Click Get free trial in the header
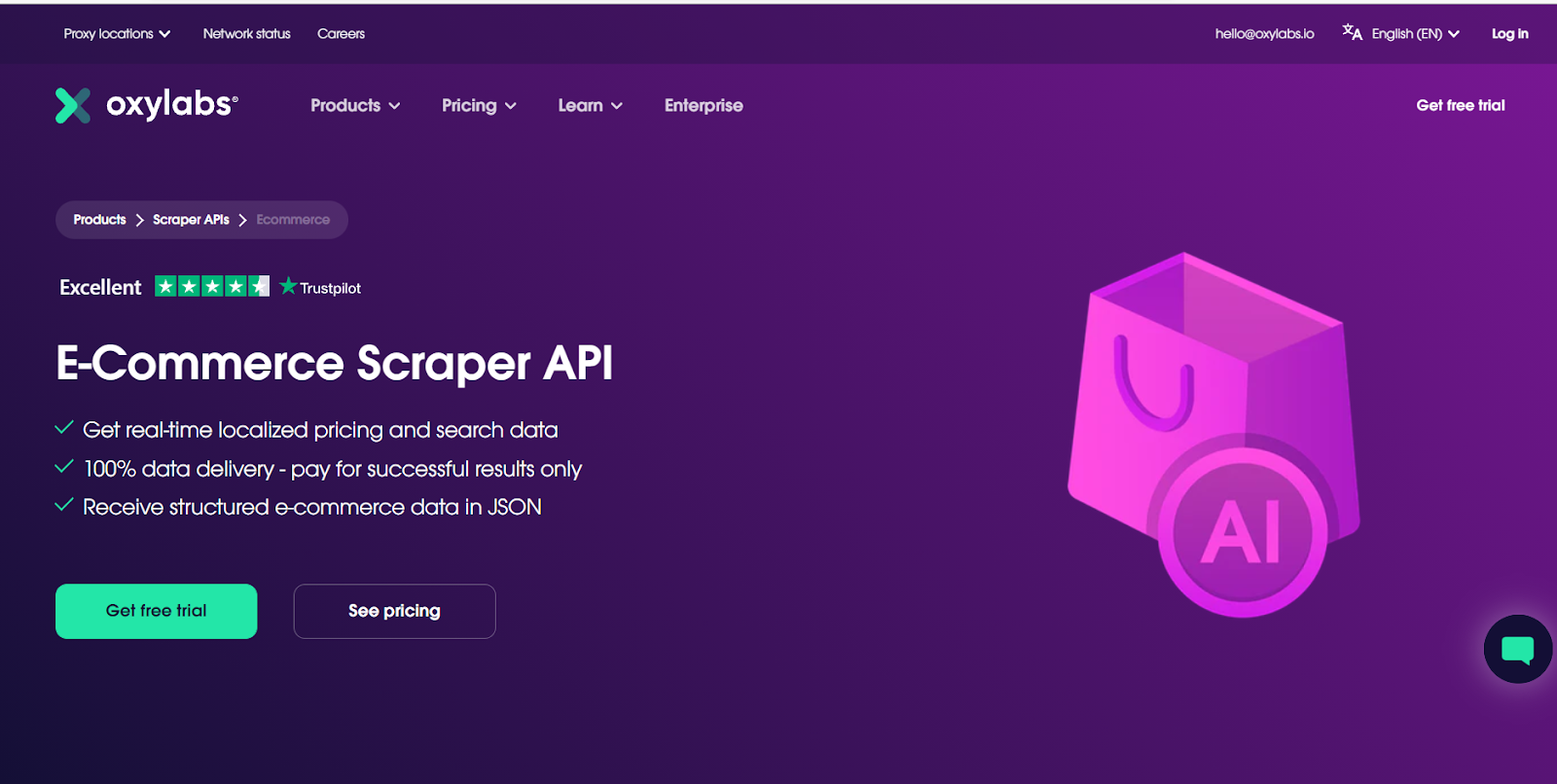Screen dimensions: 1557x784 (1460, 105)
